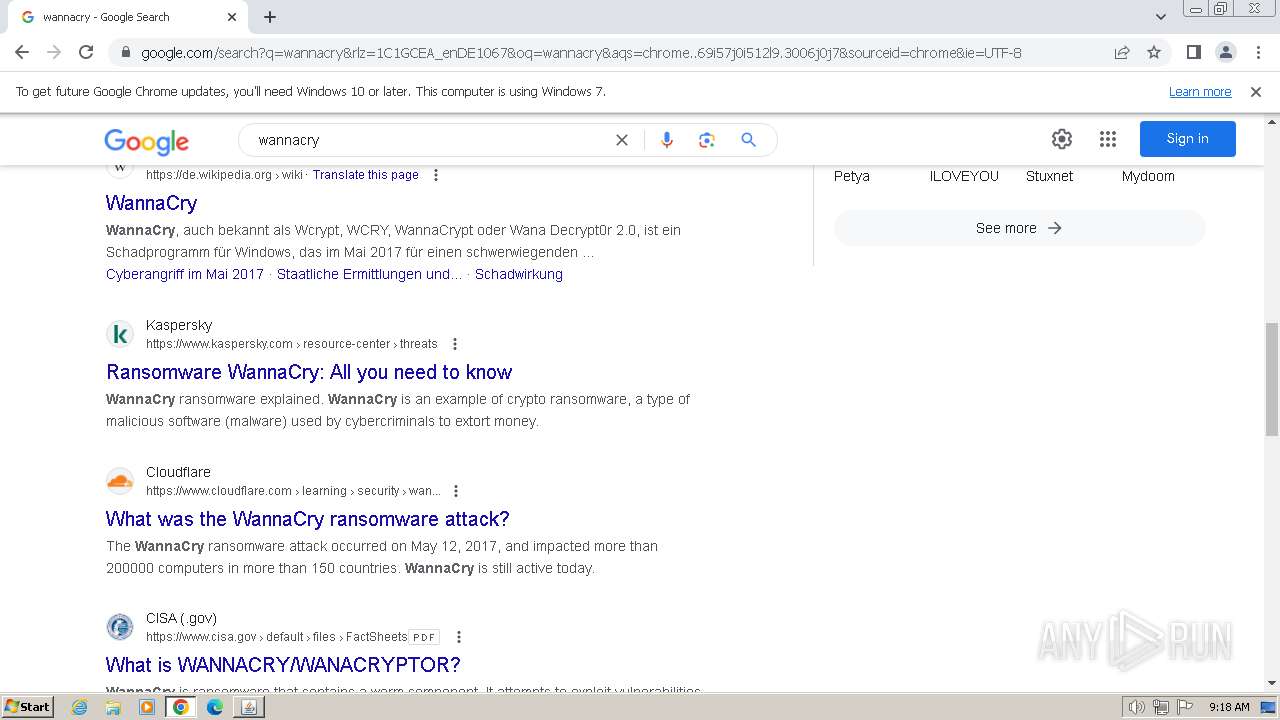1280x720 pixels.
Task: Translate the German Wikipedia page
Action: (365, 175)
